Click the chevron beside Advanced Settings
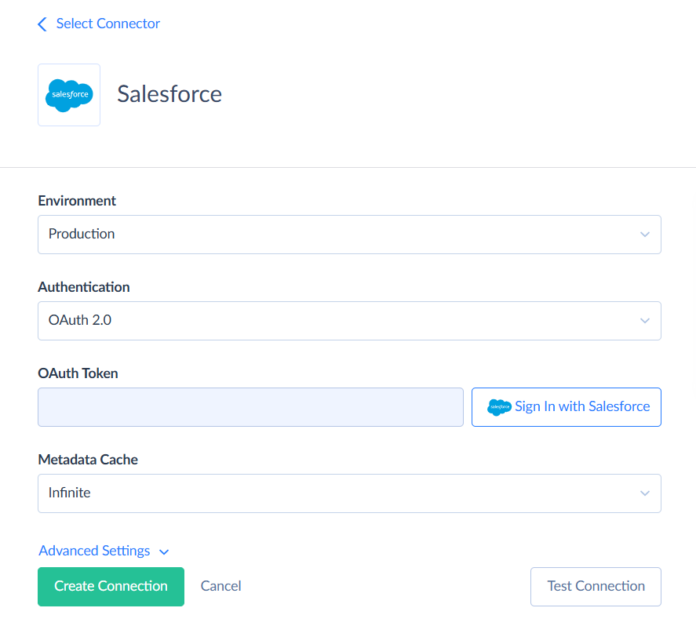 click(164, 552)
